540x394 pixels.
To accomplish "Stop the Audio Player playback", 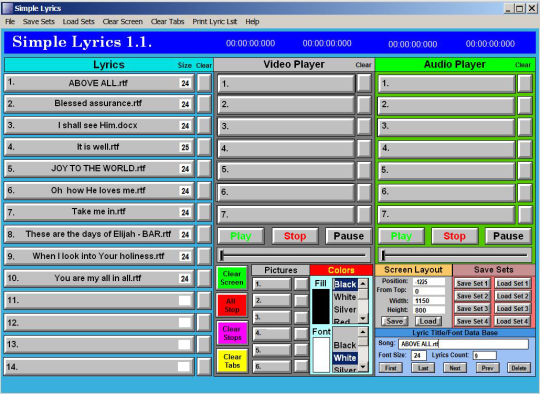I will (x=454, y=236).
